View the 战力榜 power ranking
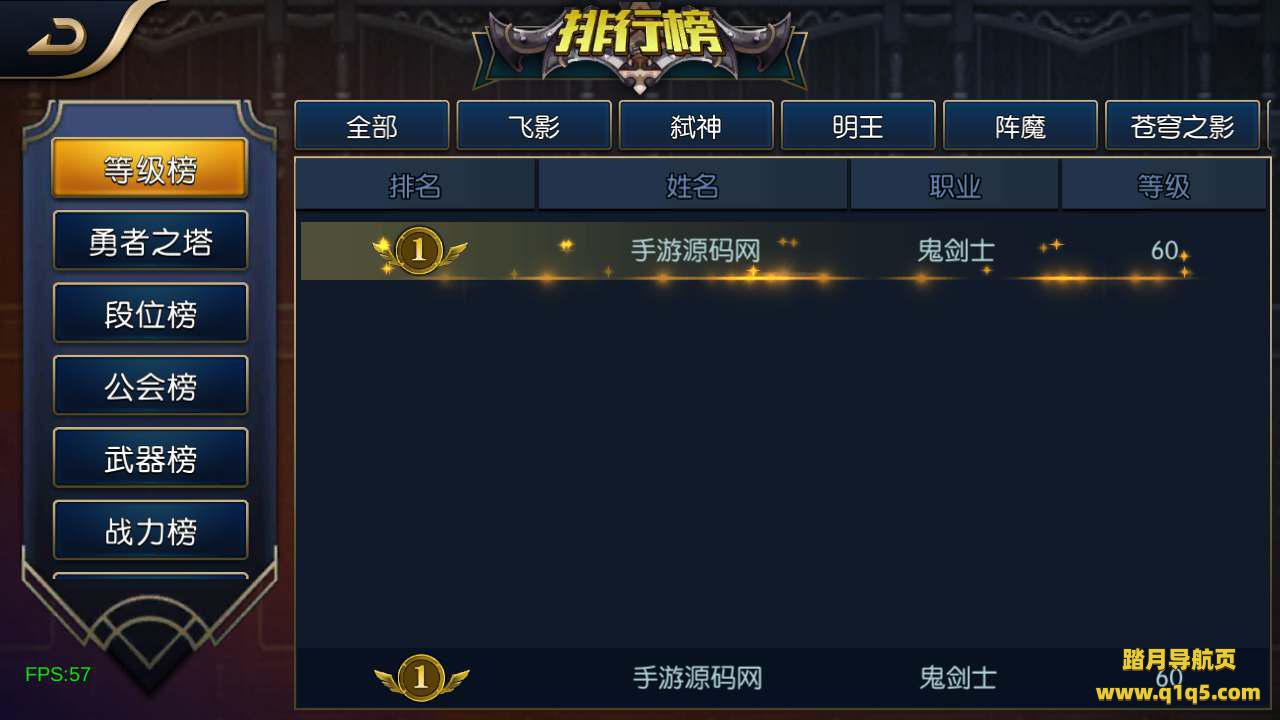 tap(150, 530)
